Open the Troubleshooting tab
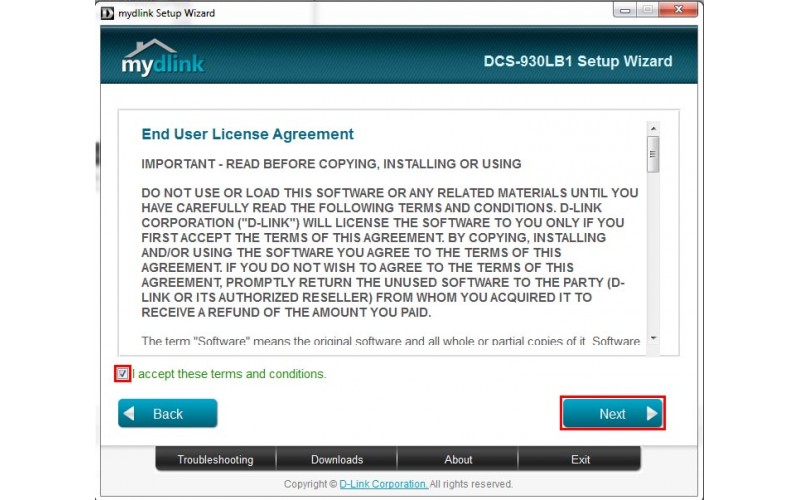Viewport: 800px width, 500px height. [x=215, y=460]
